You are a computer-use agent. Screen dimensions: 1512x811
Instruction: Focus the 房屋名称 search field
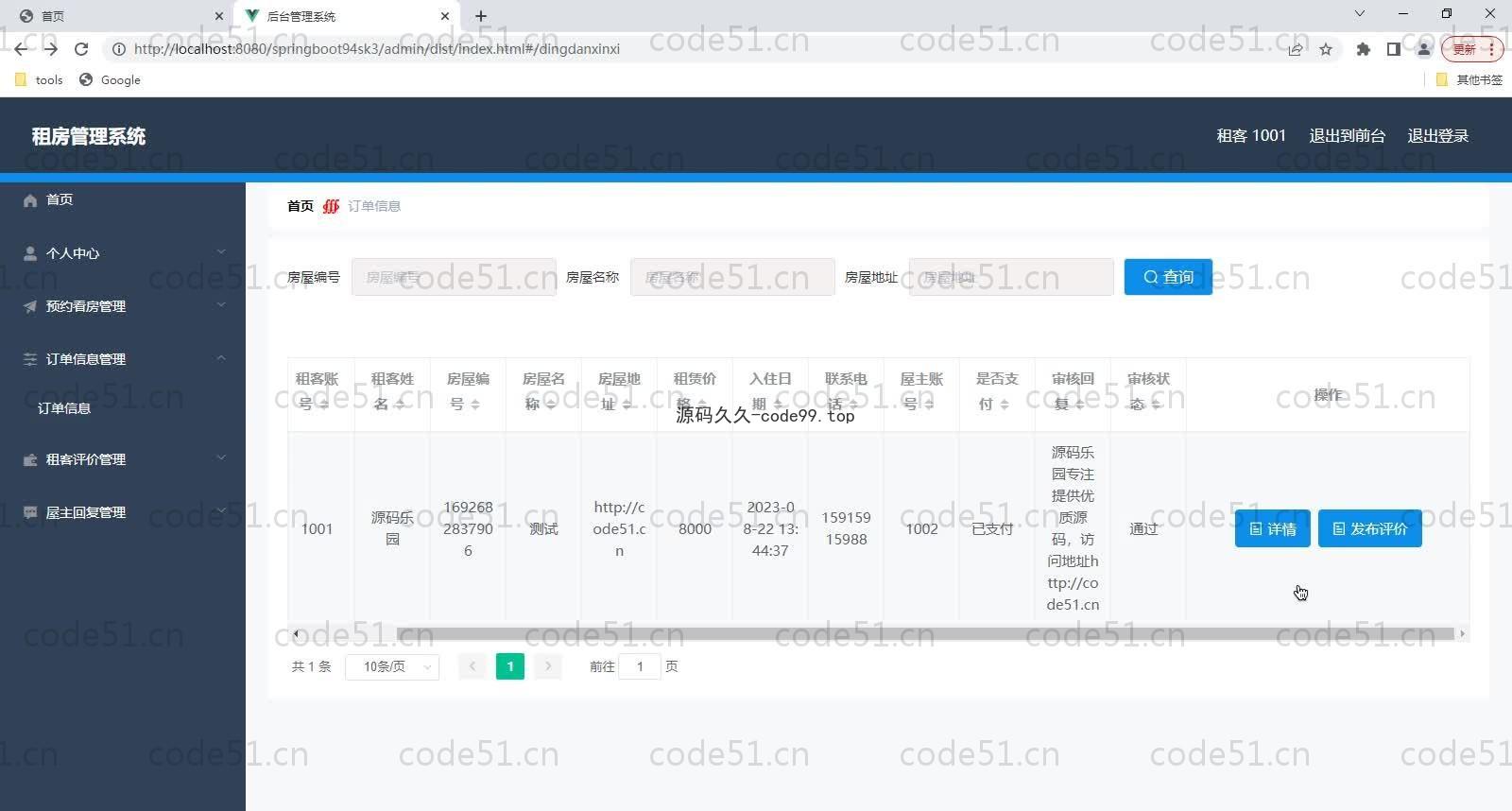click(732, 277)
